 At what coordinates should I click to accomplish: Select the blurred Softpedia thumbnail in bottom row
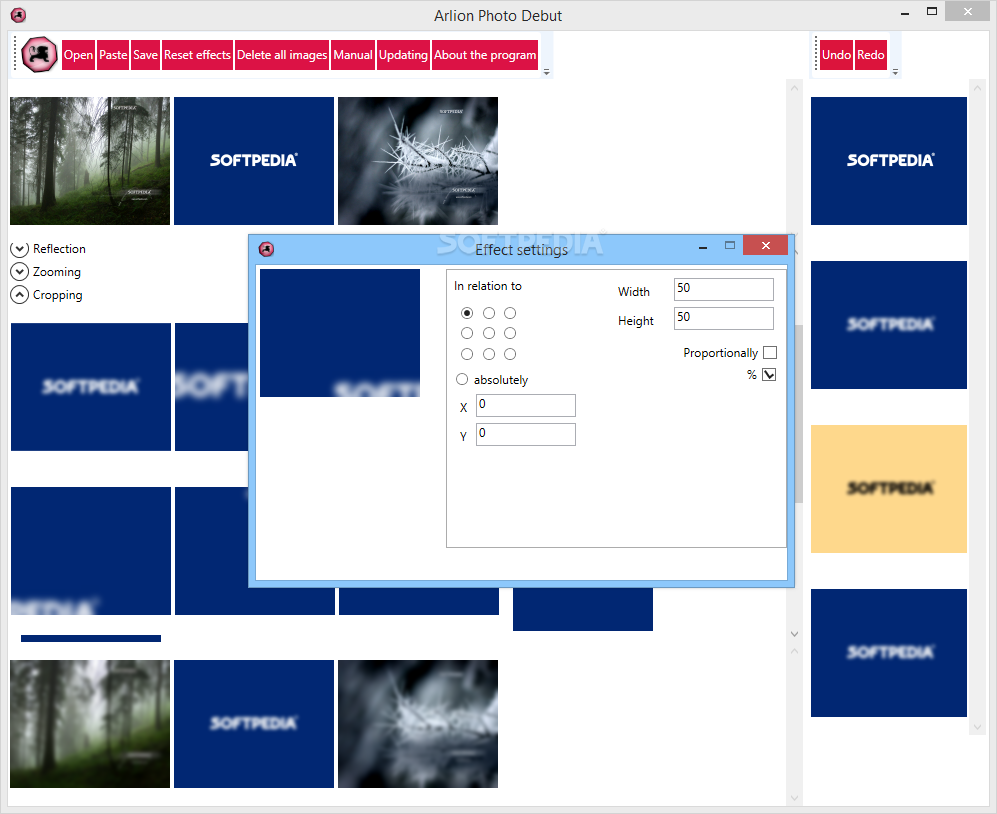254,724
